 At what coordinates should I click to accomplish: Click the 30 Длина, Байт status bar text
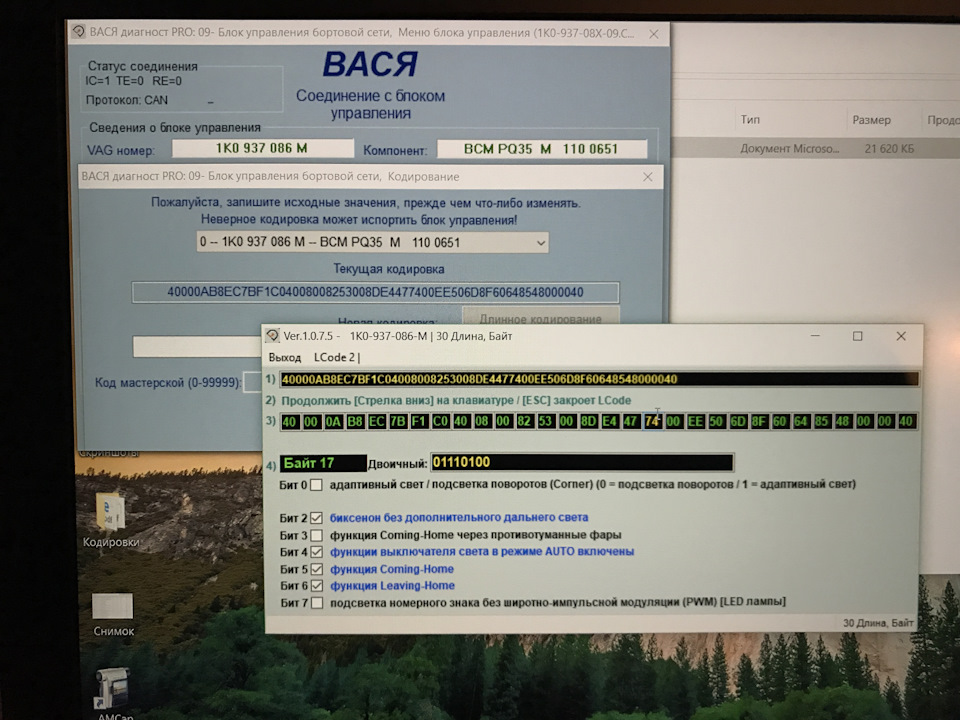(878, 623)
